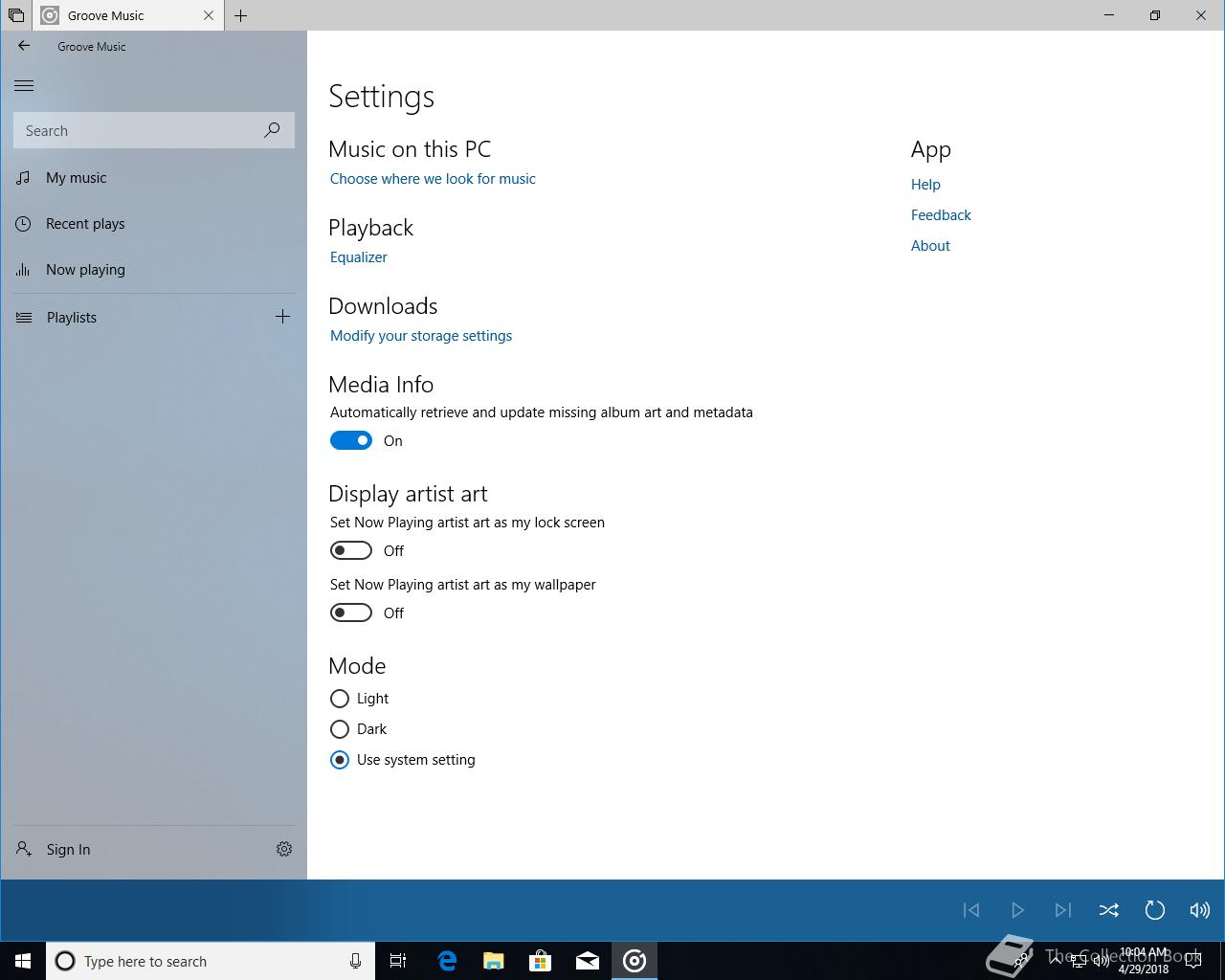
Task: Turn off automatic album art retrieval
Action: point(351,440)
